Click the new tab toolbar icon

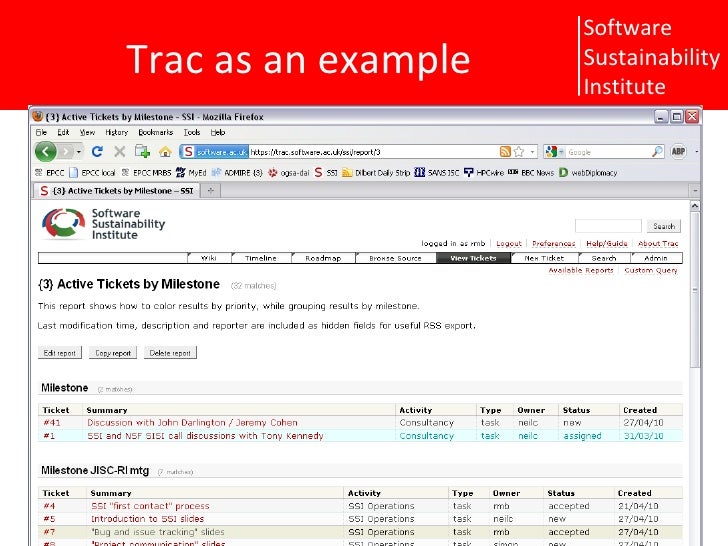tap(142, 151)
